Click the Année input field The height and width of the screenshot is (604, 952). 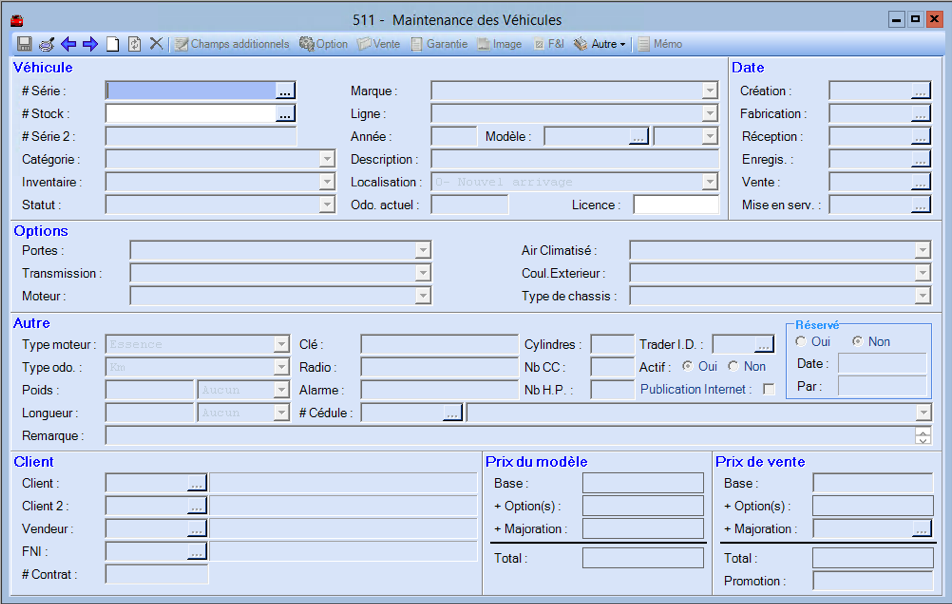tap(454, 137)
